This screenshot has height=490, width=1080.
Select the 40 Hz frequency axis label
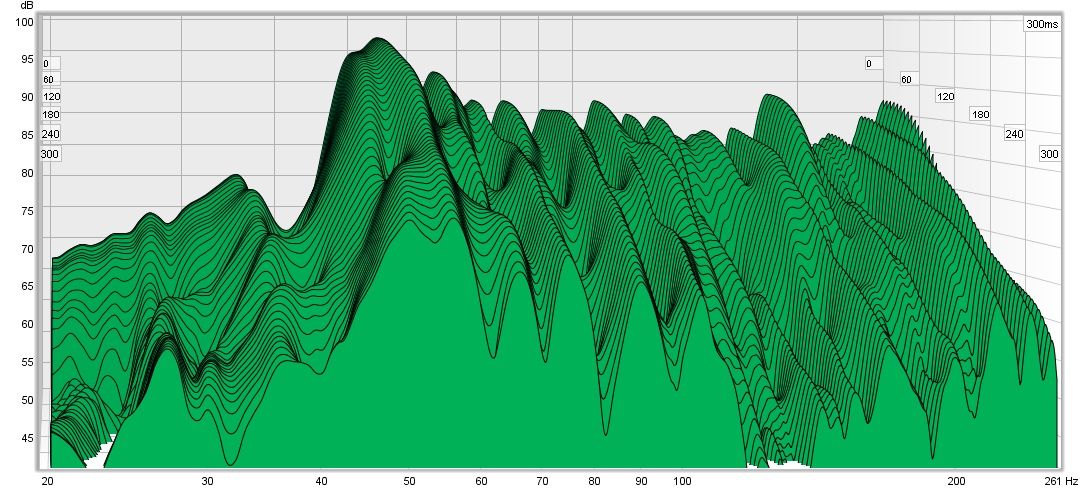(320, 481)
